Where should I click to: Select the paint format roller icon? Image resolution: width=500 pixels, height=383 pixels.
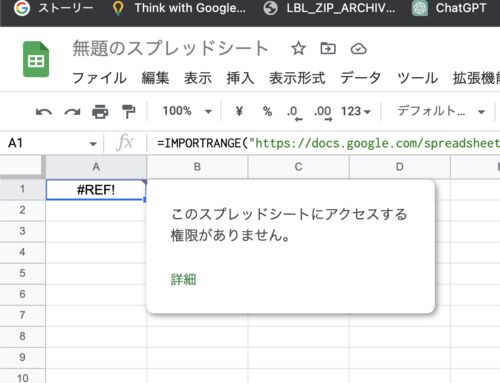click(128, 112)
